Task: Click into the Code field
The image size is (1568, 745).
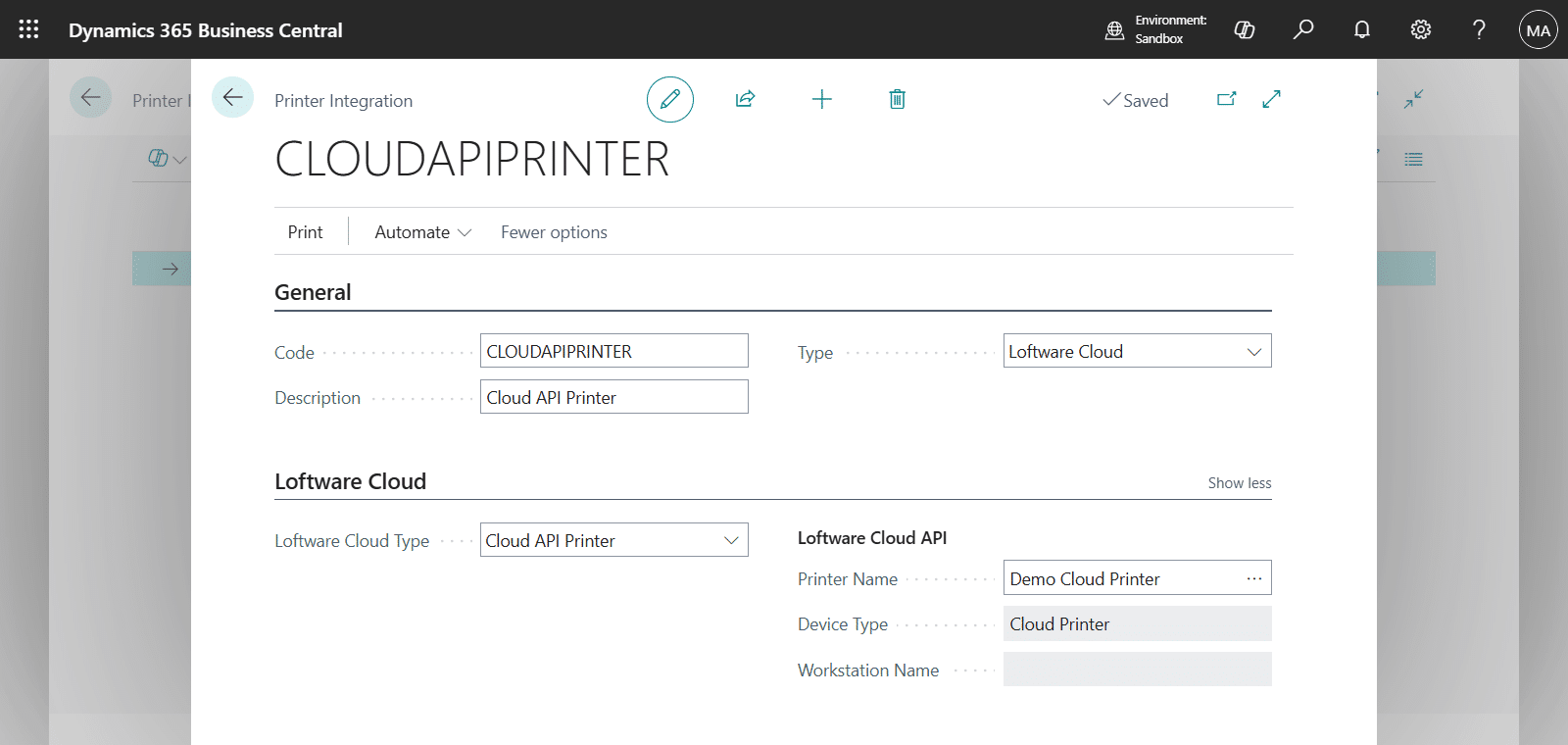Action: (x=613, y=351)
